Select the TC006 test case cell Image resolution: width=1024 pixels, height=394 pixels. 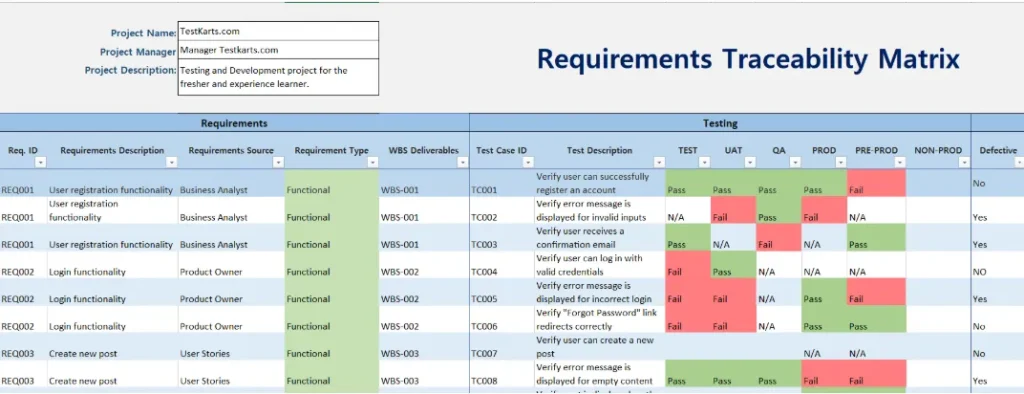[502, 320]
